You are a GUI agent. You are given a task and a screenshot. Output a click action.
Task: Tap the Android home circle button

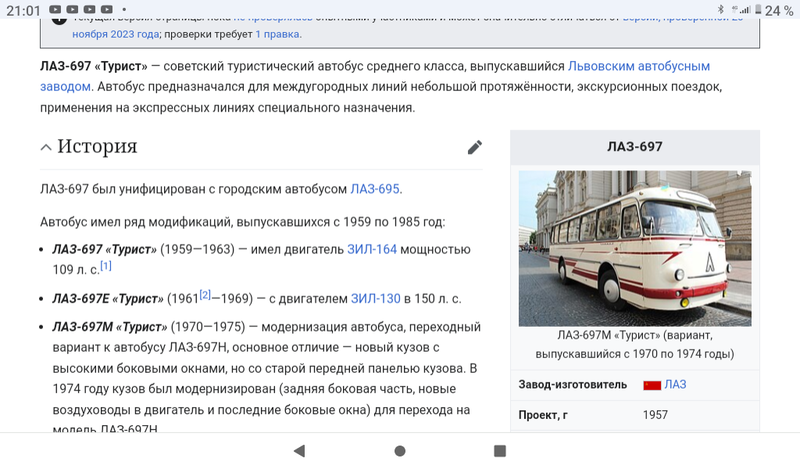coord(400,451)
